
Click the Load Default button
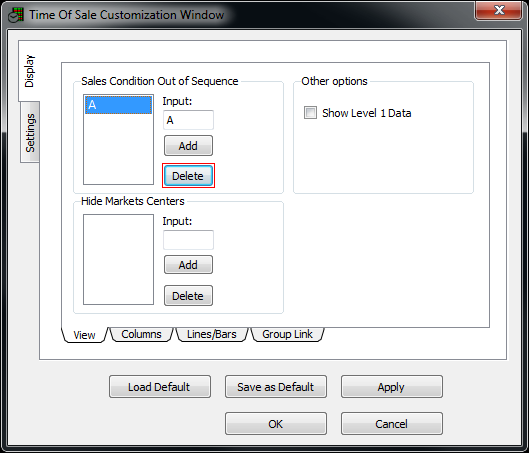(160, 387)
